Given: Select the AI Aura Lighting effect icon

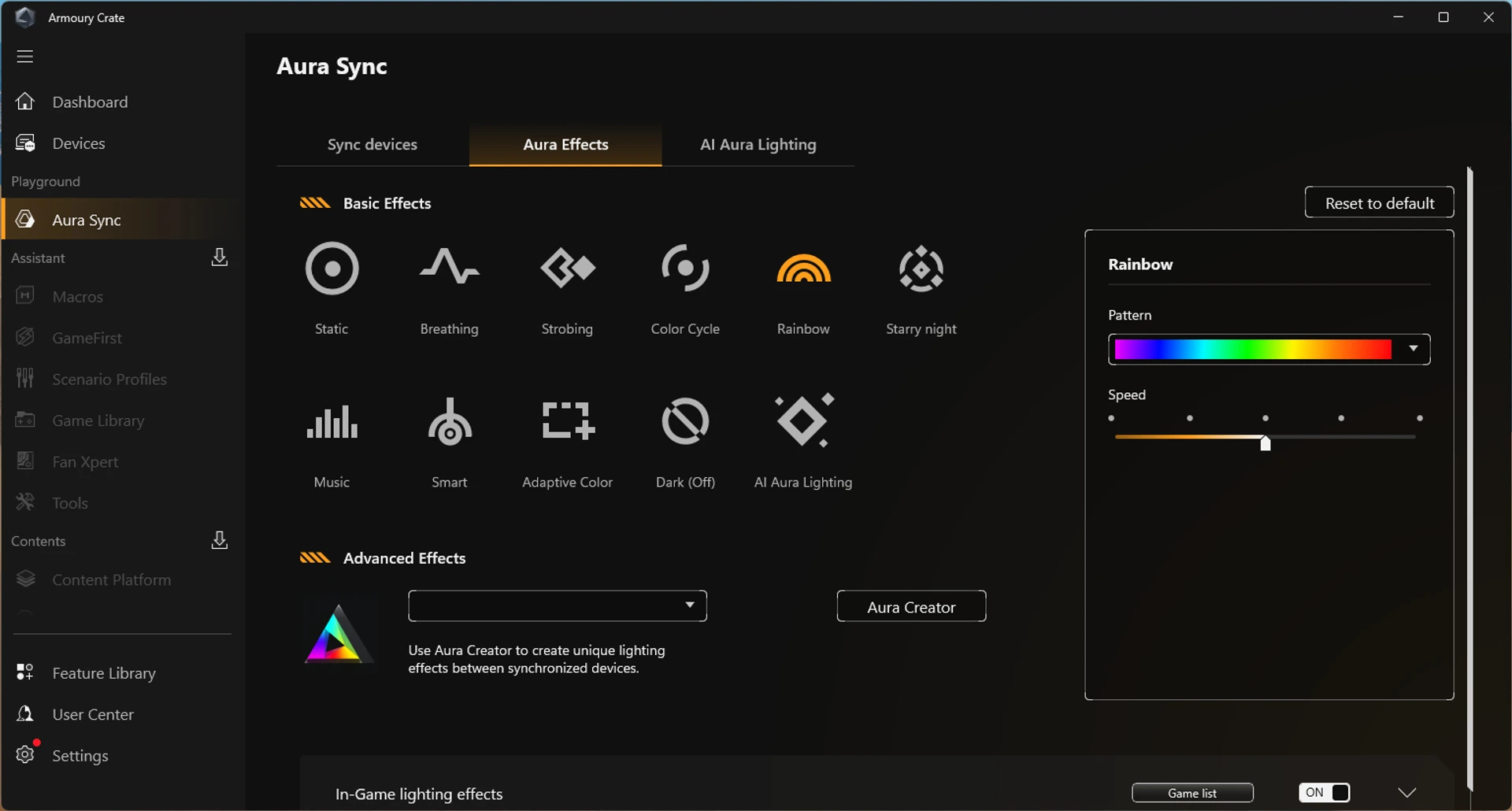Looking at the screenshot, I should pos(803,420).
